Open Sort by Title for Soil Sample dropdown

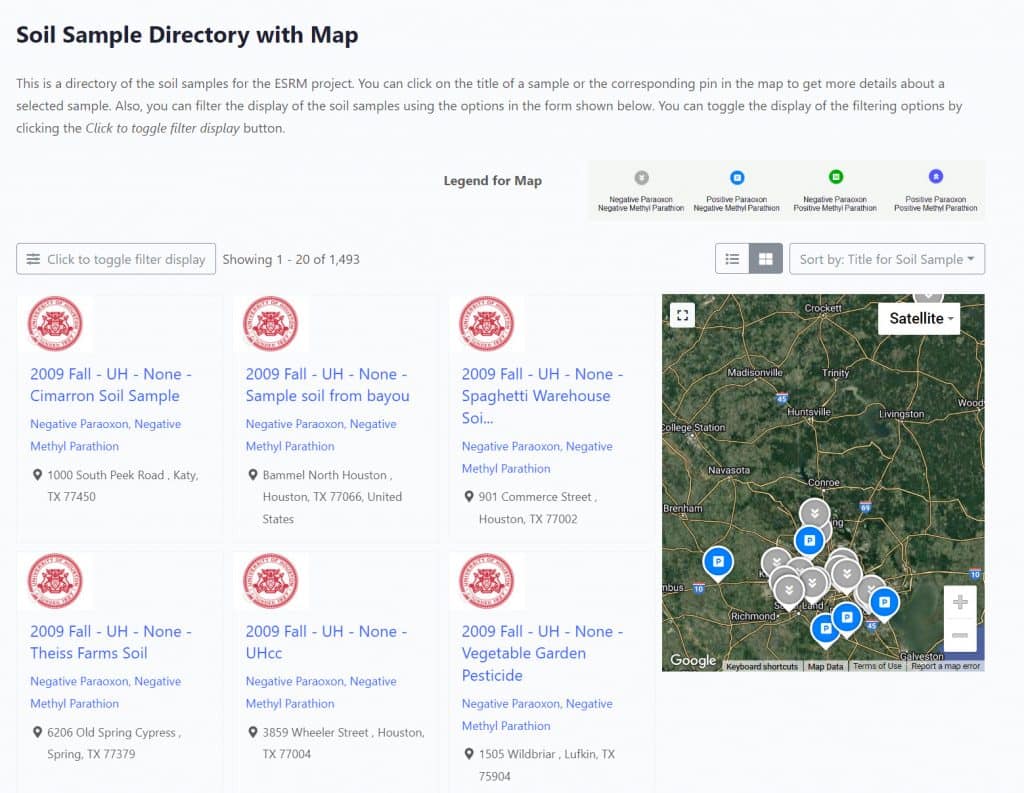pyautogui.click(x=887, y=259)
